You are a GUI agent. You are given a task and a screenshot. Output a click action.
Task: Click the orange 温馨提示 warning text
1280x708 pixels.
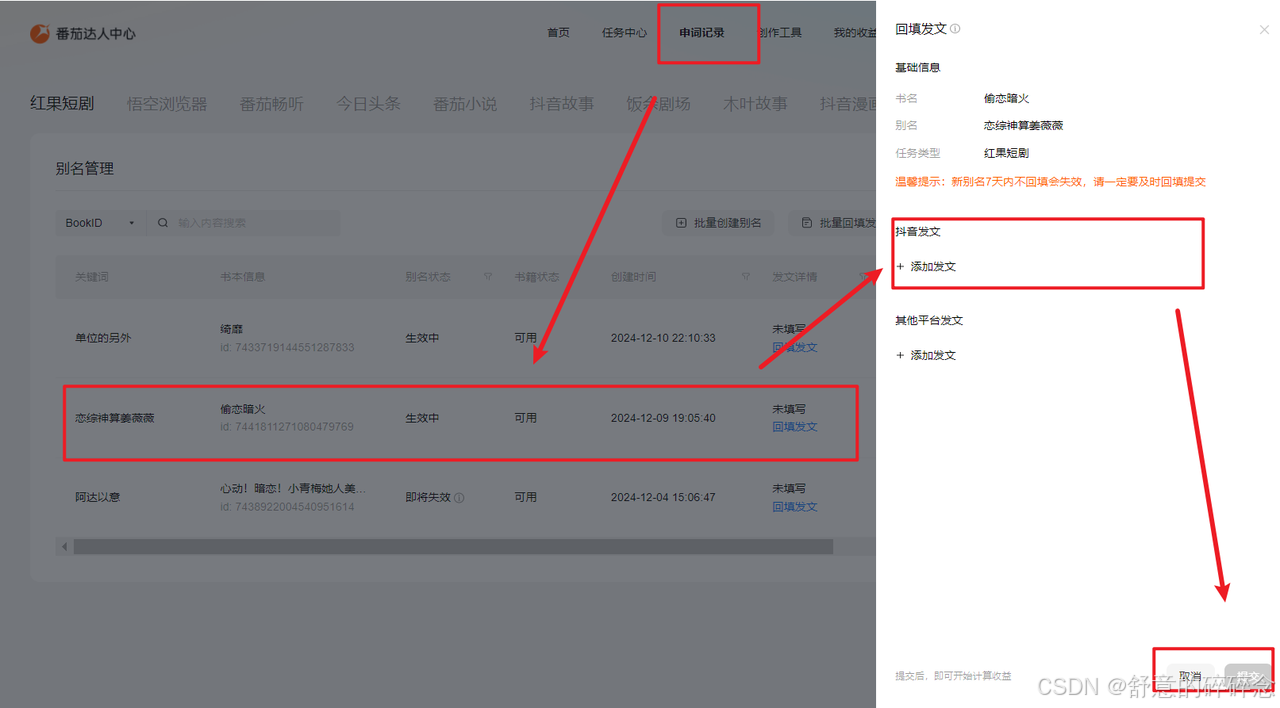1051,182
